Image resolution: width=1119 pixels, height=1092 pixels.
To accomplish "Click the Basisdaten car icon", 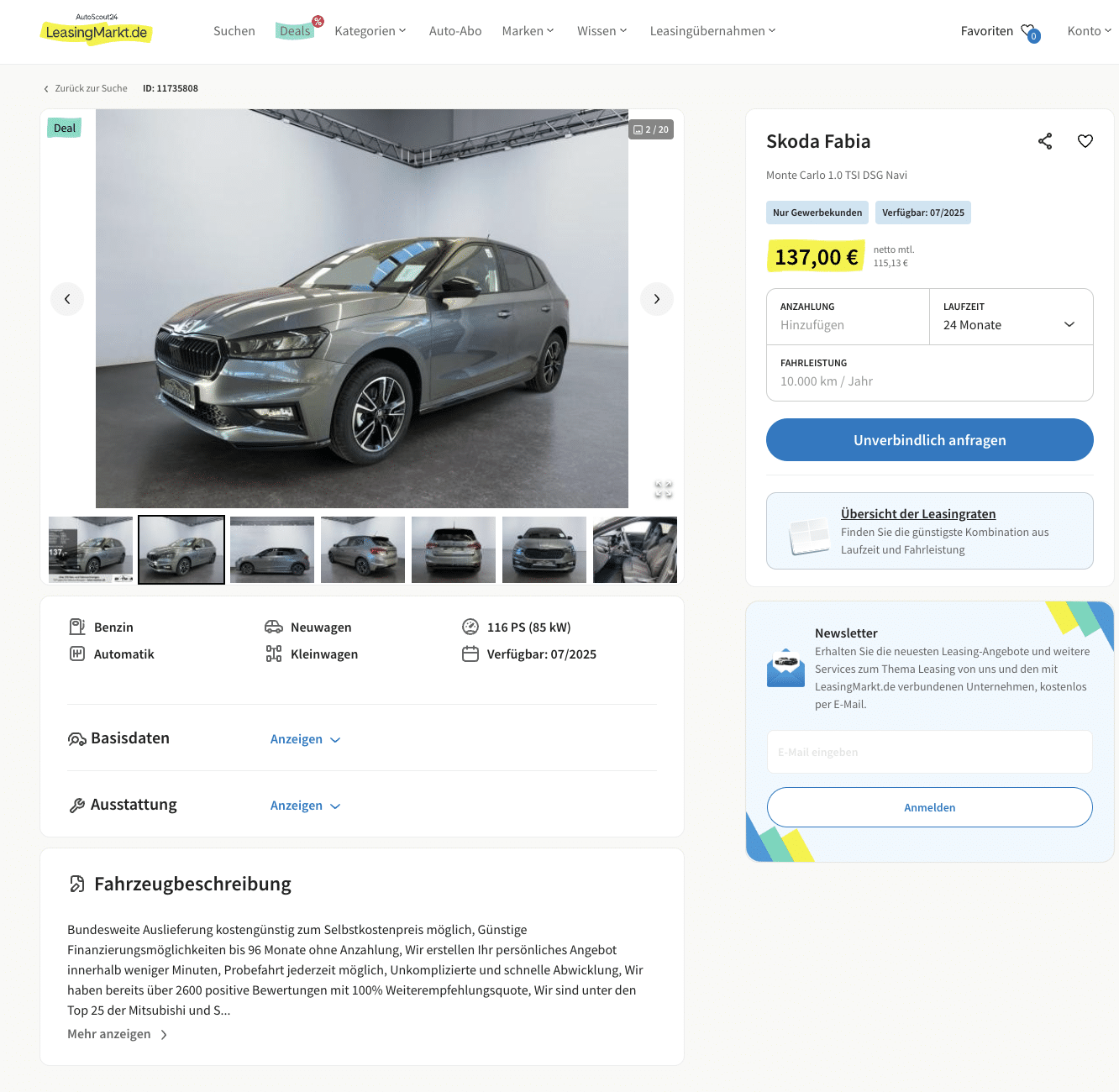I will (x=77, y=739).
